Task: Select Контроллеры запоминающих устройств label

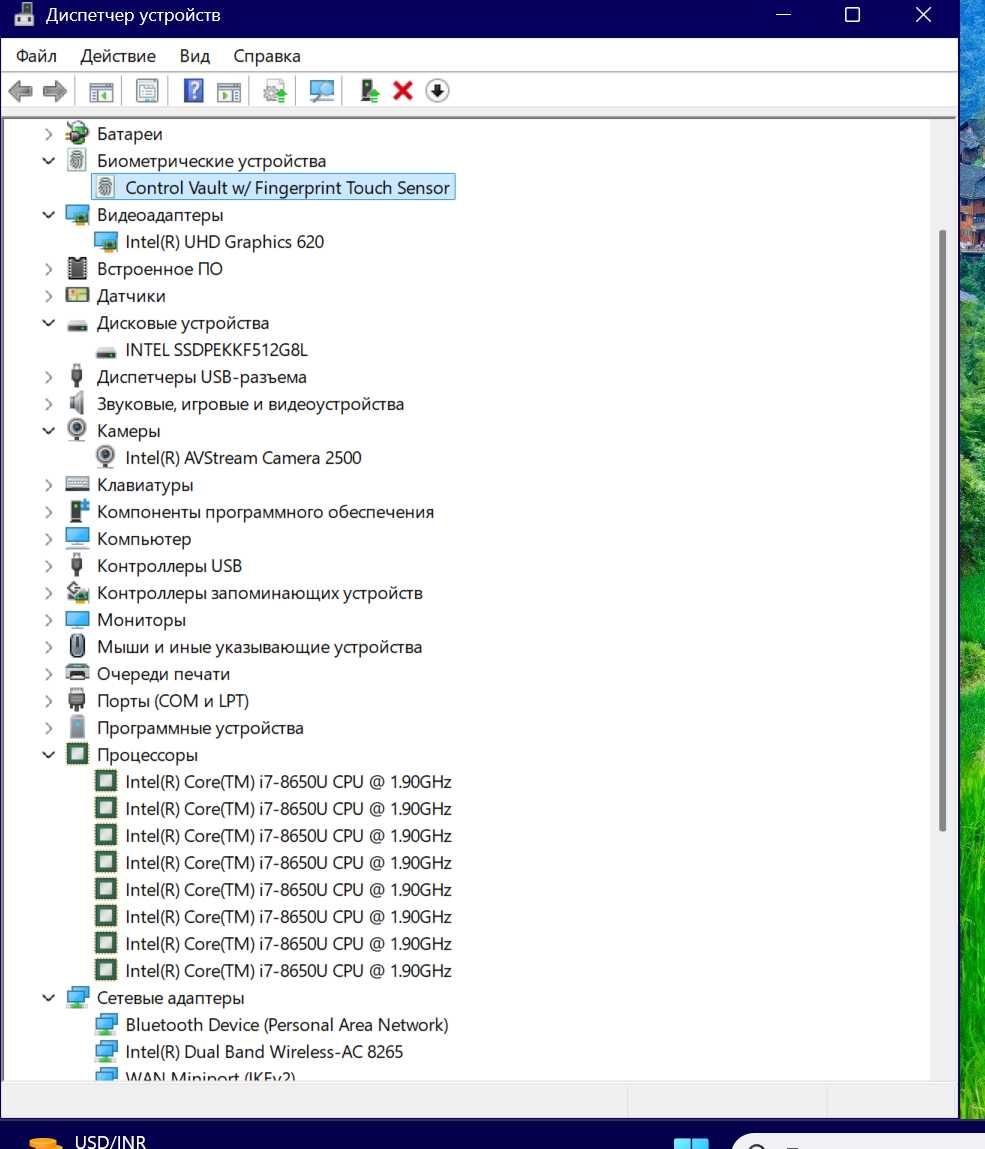Action: (259, 593)
